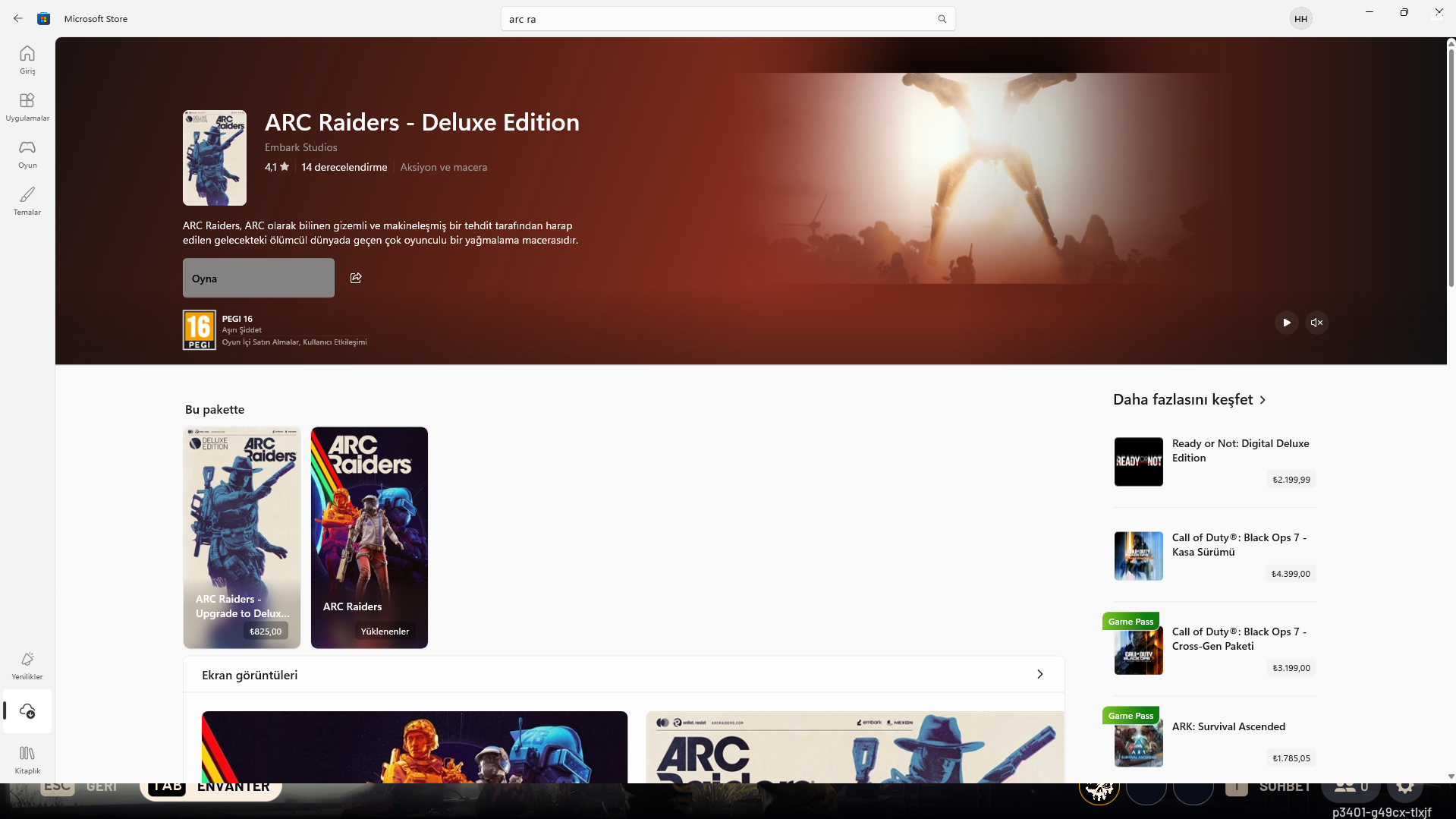The height and width of the screenshot is (819, 1456).
Task: Click TAB ENVANTER in the game overlay
Action: pos(210,787)
